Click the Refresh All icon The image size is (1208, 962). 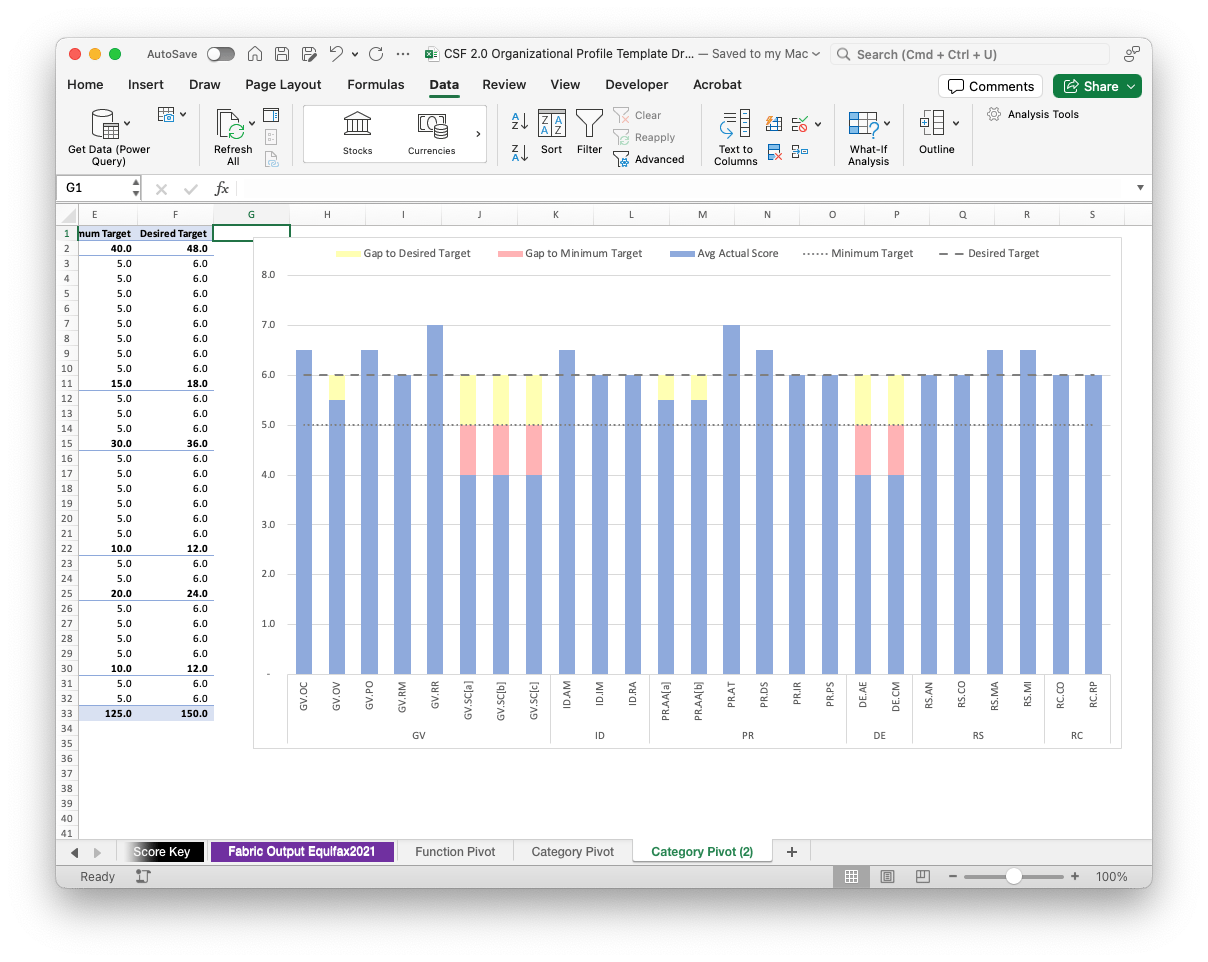pyautogui.click(x=230, y=124)
